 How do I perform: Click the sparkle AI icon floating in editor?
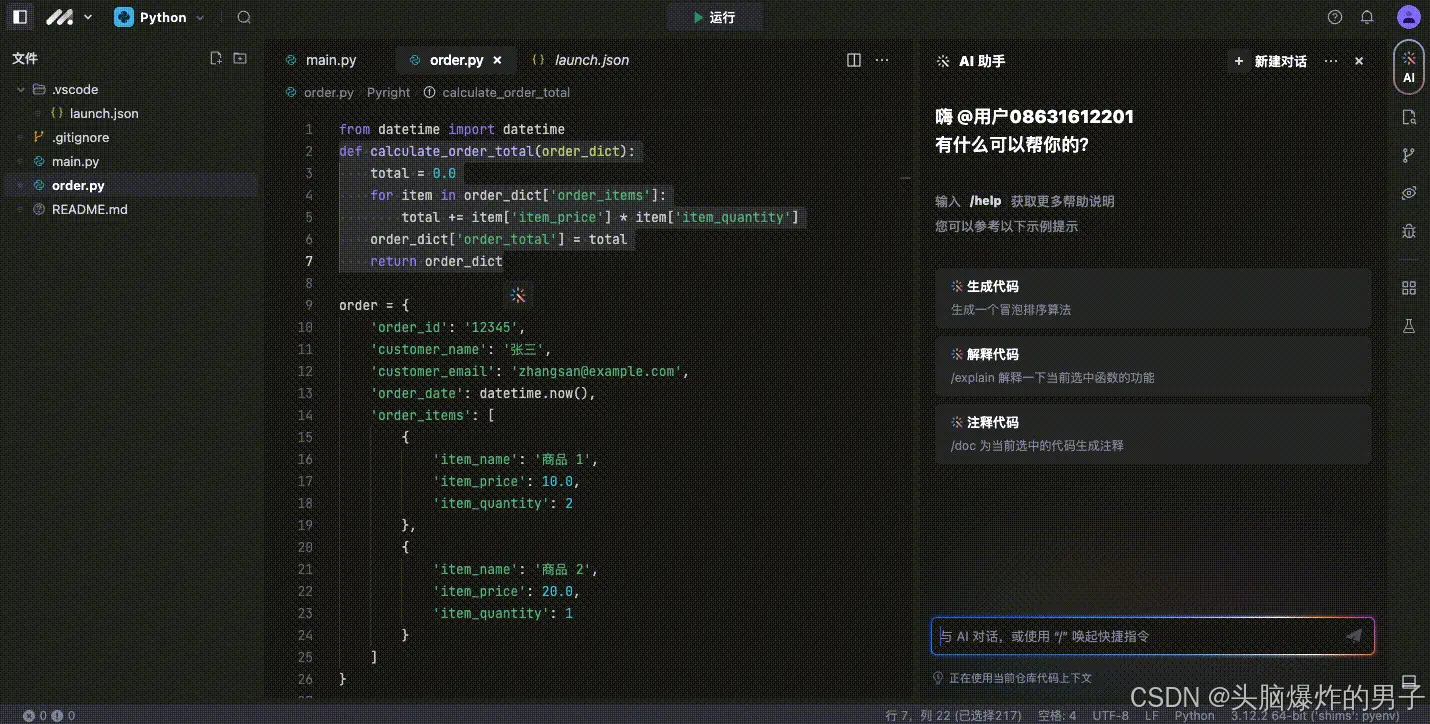[518, 295]
